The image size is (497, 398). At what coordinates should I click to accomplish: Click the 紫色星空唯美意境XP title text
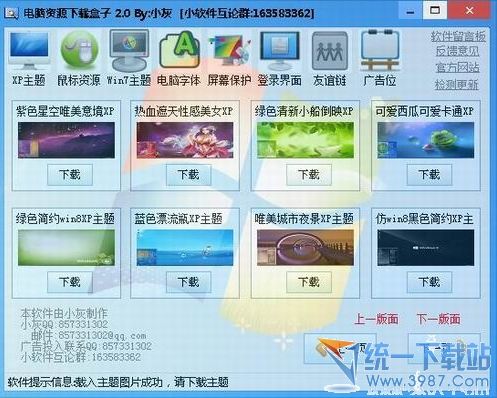[65, 111]
